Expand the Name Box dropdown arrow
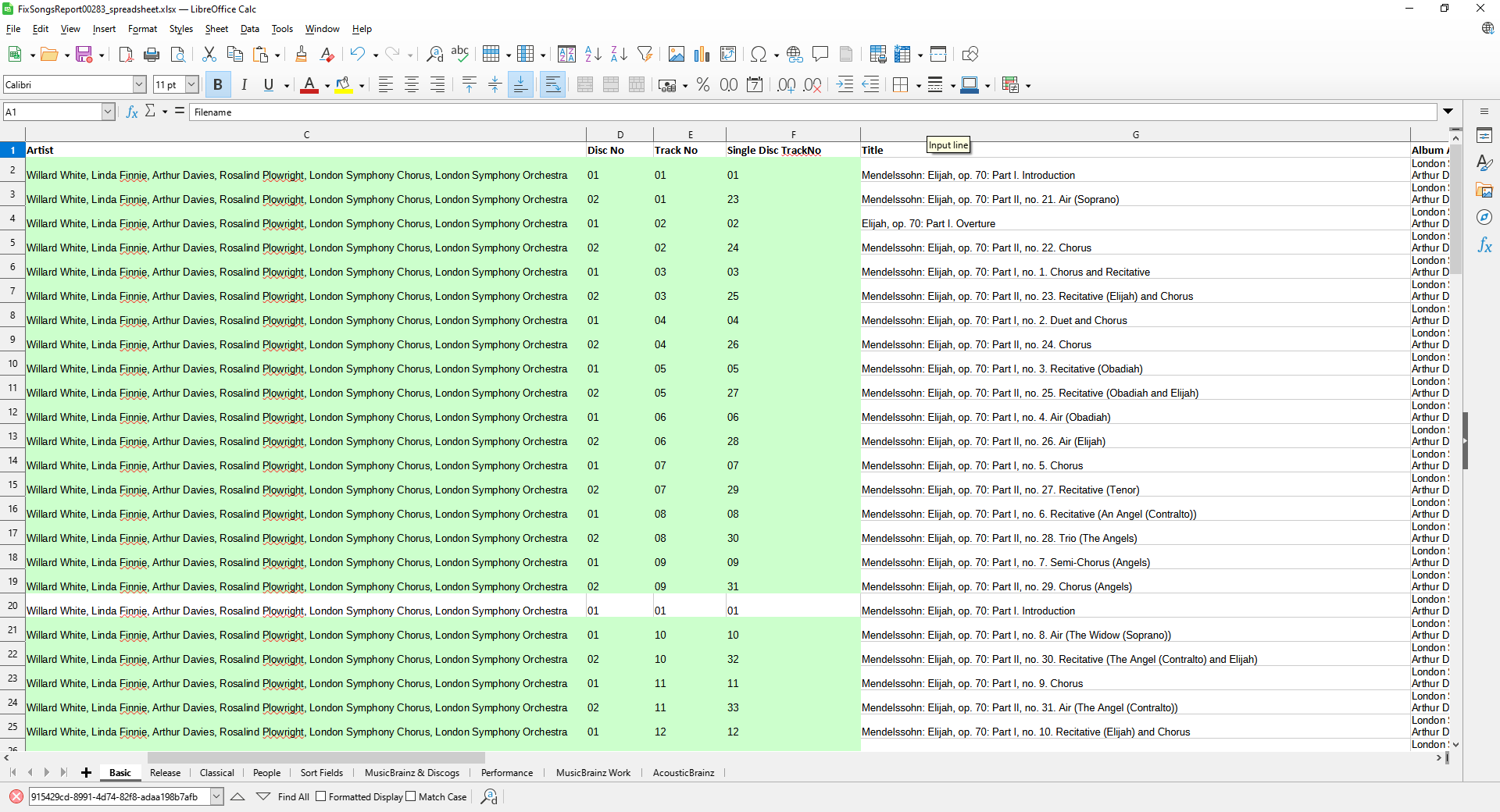Viewport: 1500px width, 812px height. click(x=108, y=112)
